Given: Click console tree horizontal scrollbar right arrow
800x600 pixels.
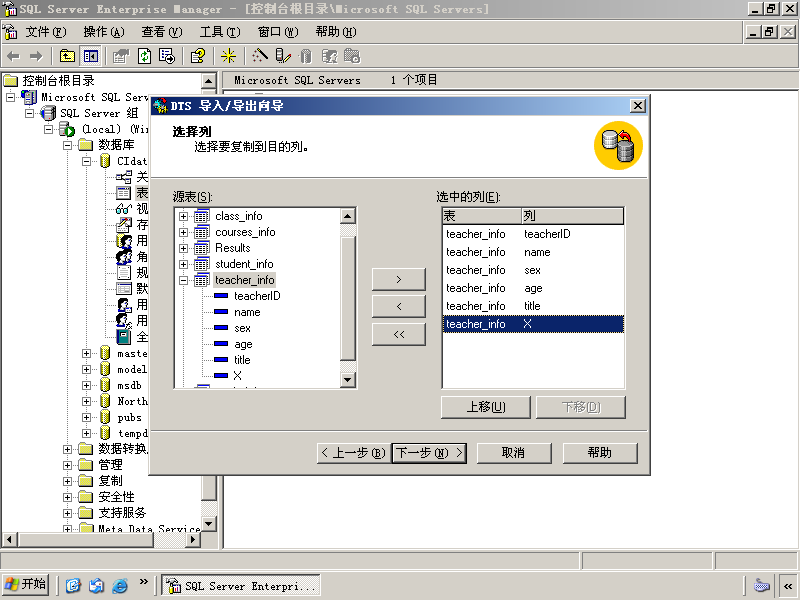Looking at the screenshot, I should click(193, 539).
